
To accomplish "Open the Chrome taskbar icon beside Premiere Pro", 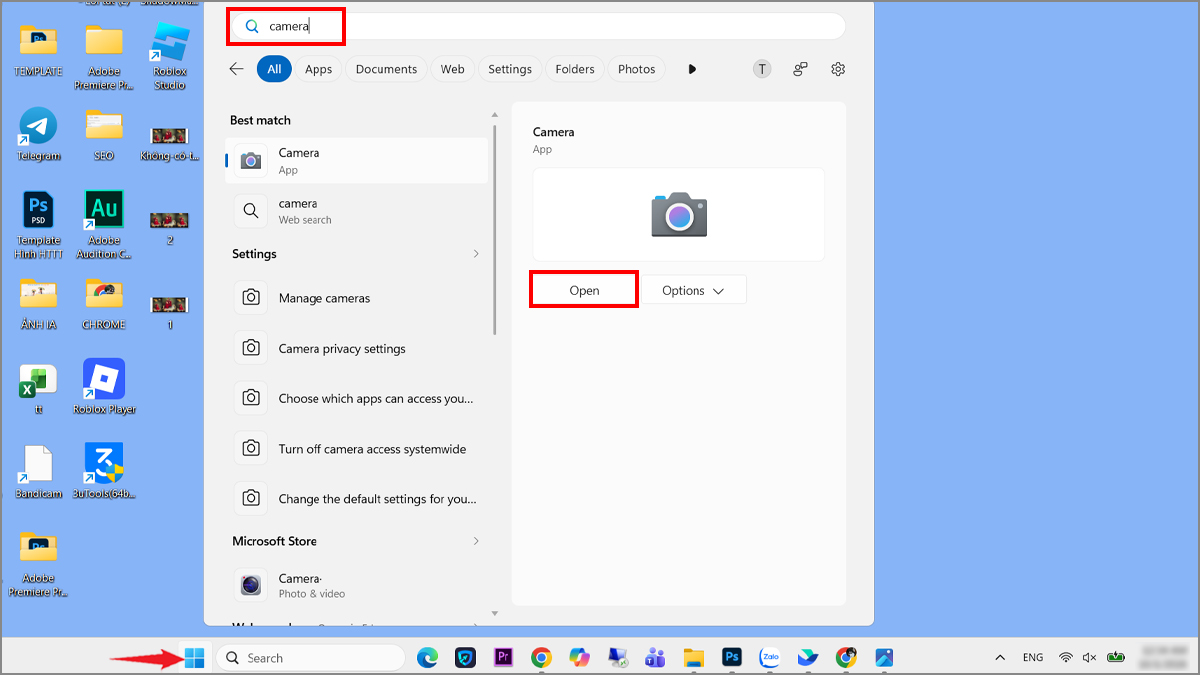I will tap(541, 657).
